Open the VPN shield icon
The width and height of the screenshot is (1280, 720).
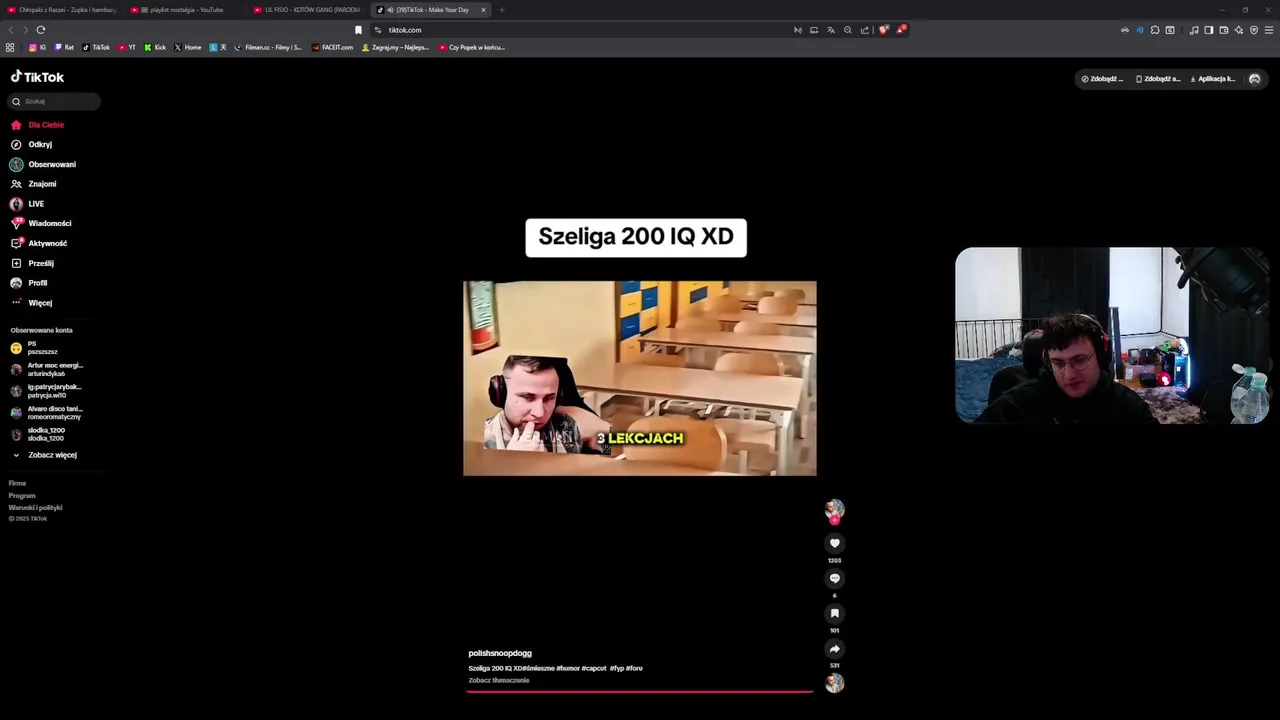coord(1254,30)
